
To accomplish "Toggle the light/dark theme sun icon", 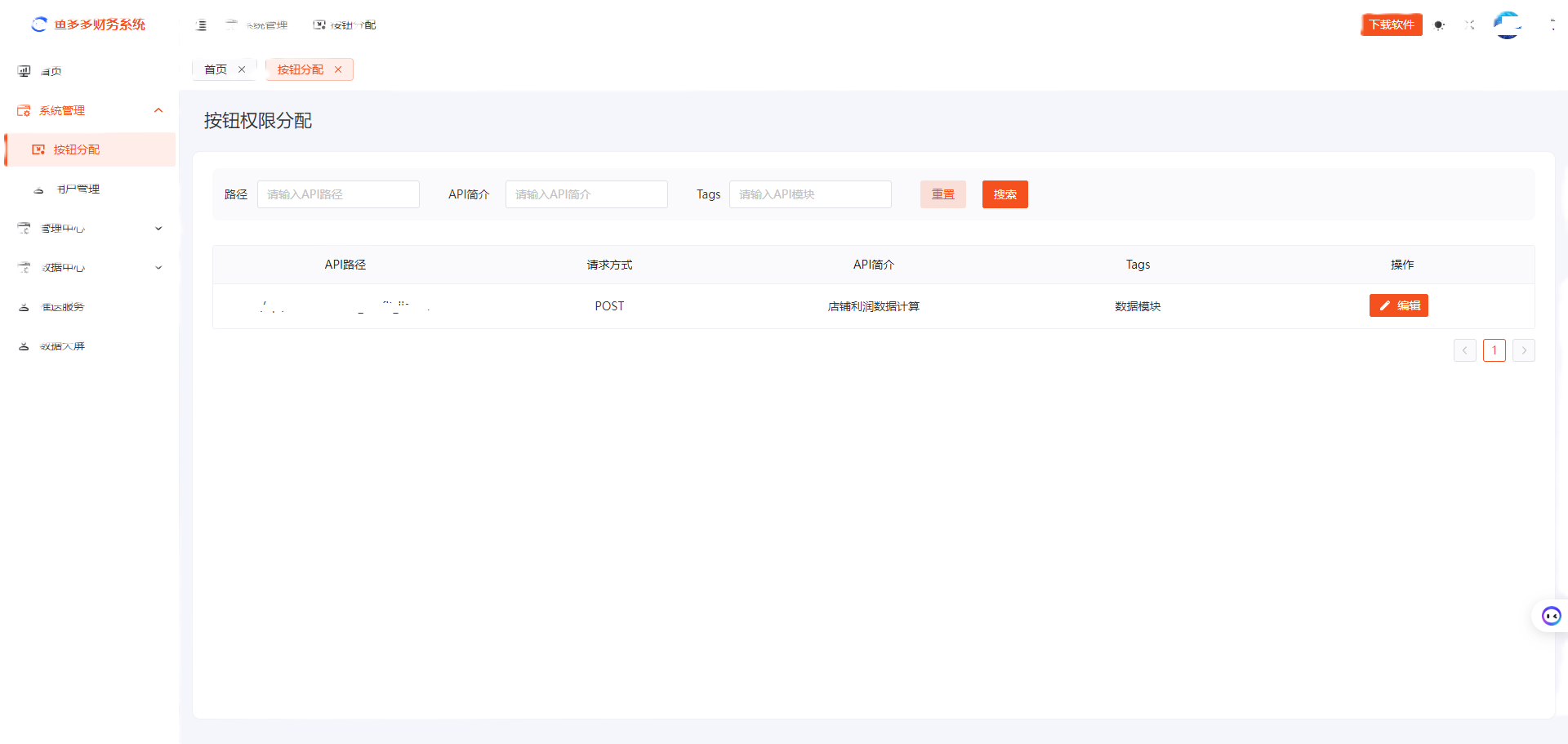I will tap(1439, 25).
